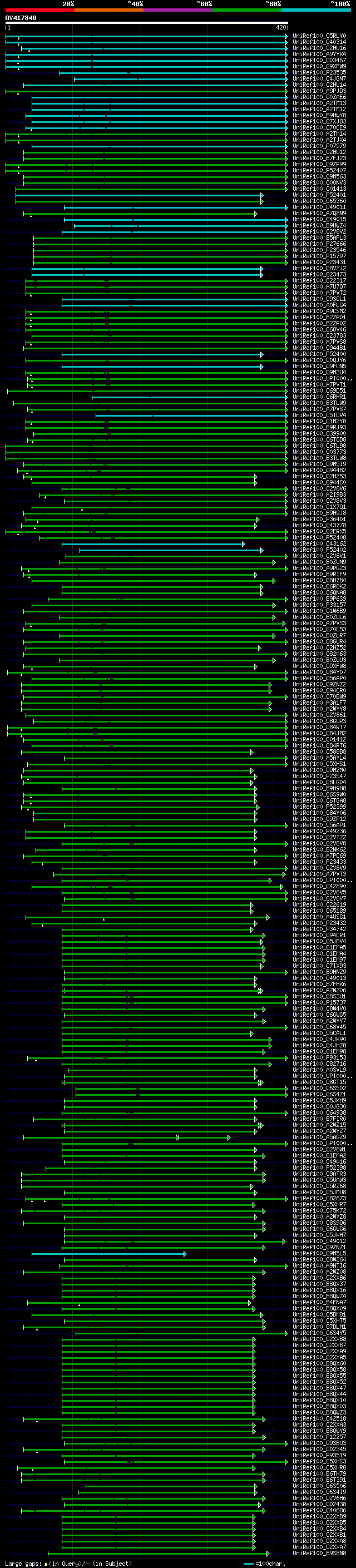Select label UniRef100_P07979
Image resolution: width=356 pixels, height=1568 pixels.
click(x=319, y=146)
